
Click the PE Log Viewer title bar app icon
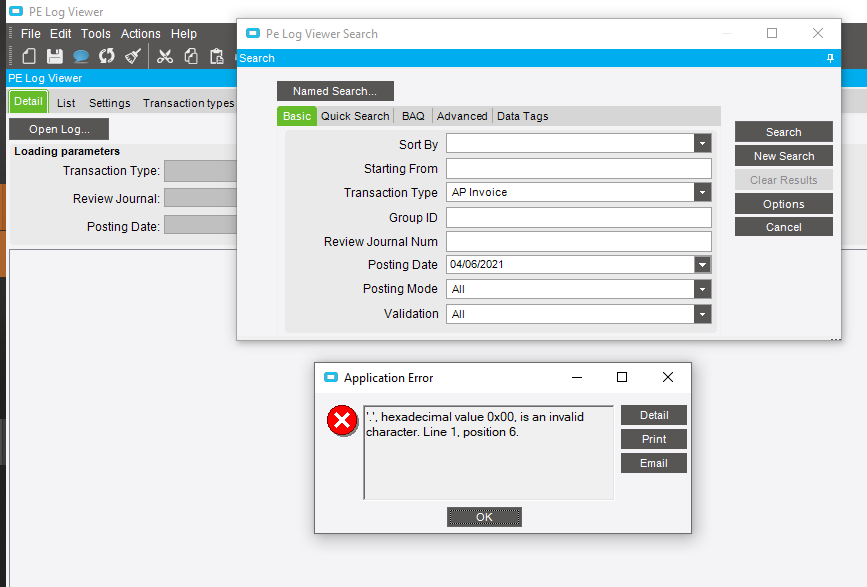point(16,11)
